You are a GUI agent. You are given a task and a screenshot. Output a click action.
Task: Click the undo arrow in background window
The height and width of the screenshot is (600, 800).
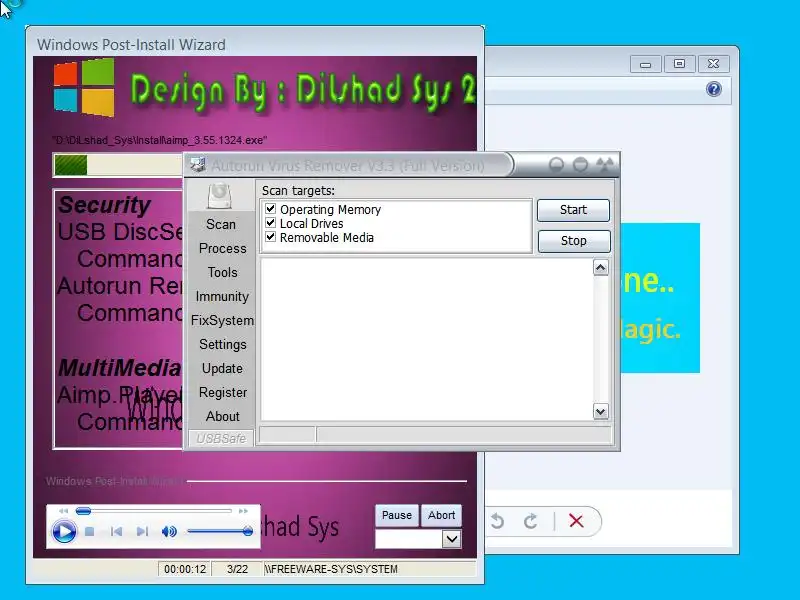(497, 521)
